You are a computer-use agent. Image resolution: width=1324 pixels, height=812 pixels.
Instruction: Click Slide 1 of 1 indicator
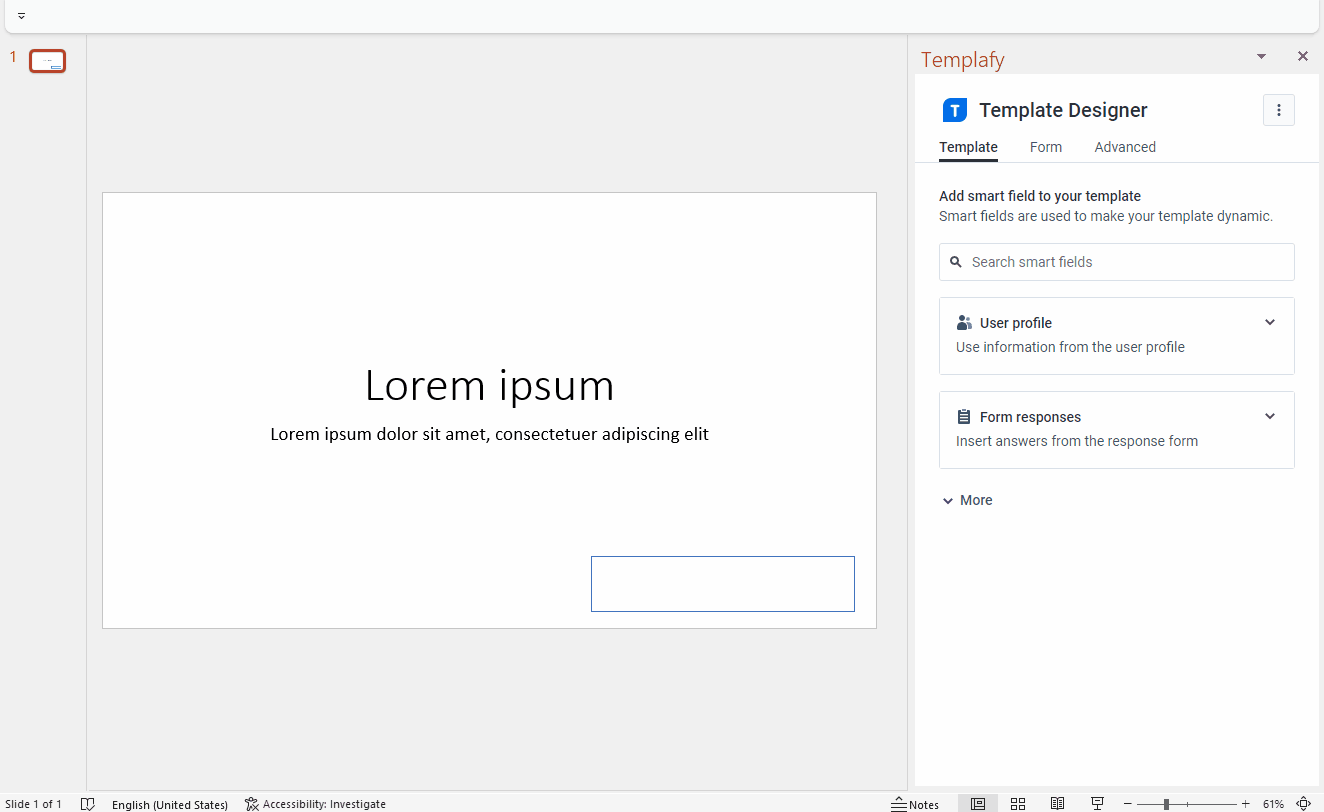(x=35, y=803)
